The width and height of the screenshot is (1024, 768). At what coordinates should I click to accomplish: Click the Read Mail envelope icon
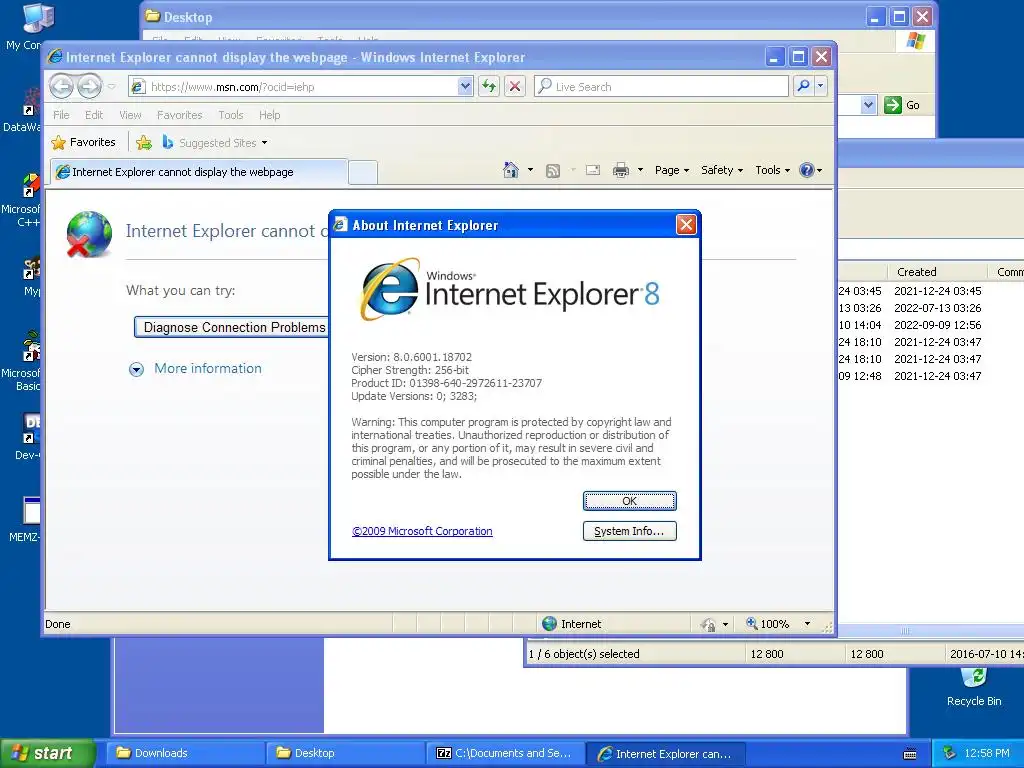(x=593, y=170)
